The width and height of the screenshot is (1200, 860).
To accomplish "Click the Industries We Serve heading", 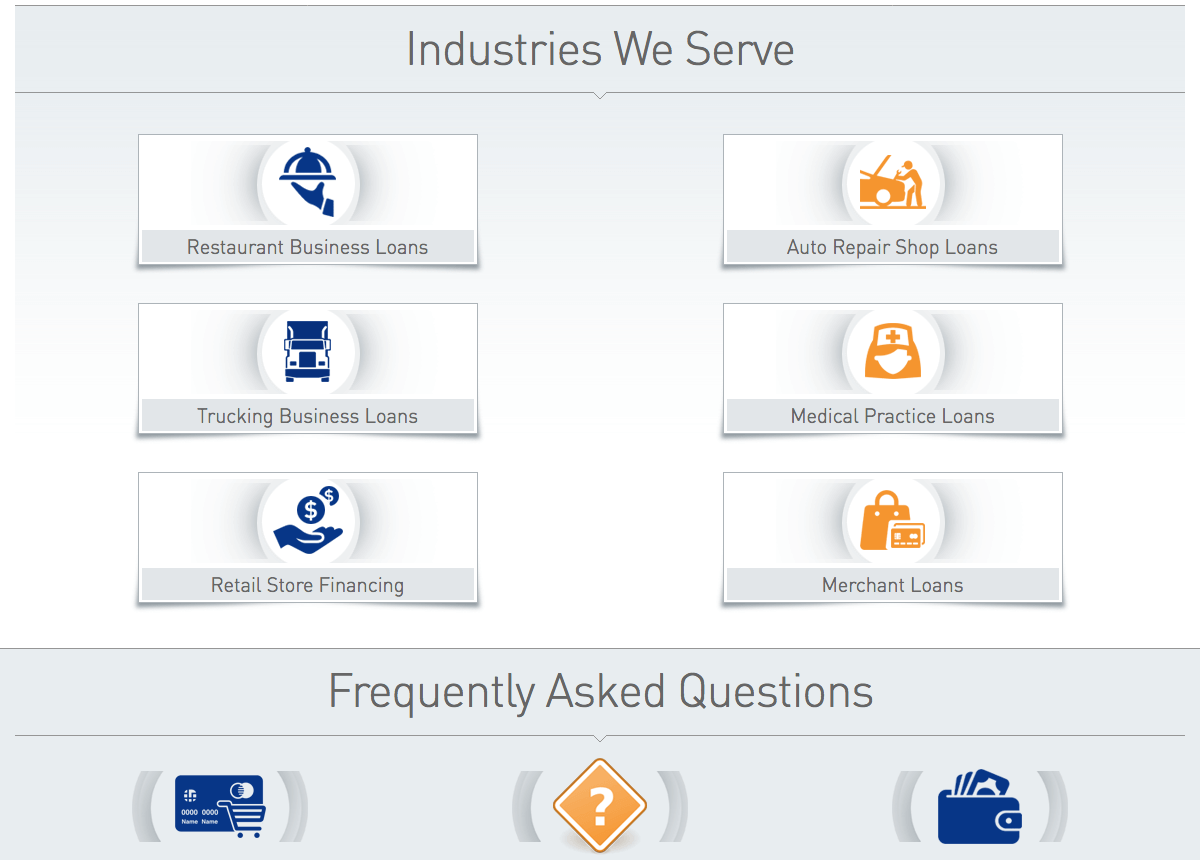I will 600,49.
